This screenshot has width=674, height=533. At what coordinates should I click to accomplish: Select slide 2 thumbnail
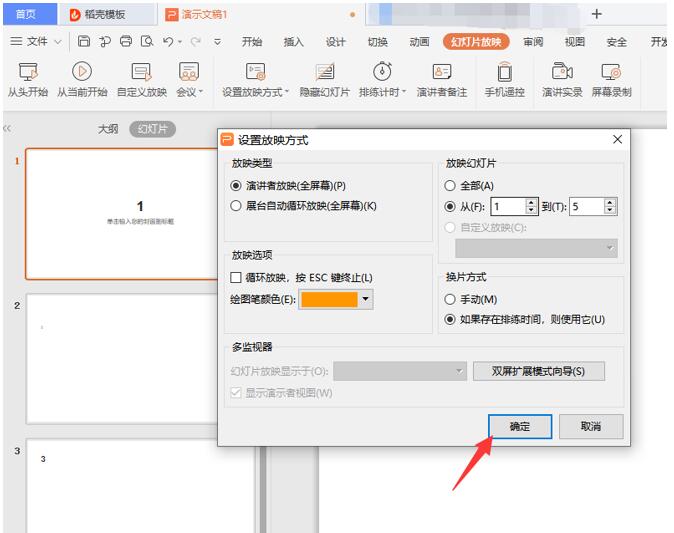point(122,359)
